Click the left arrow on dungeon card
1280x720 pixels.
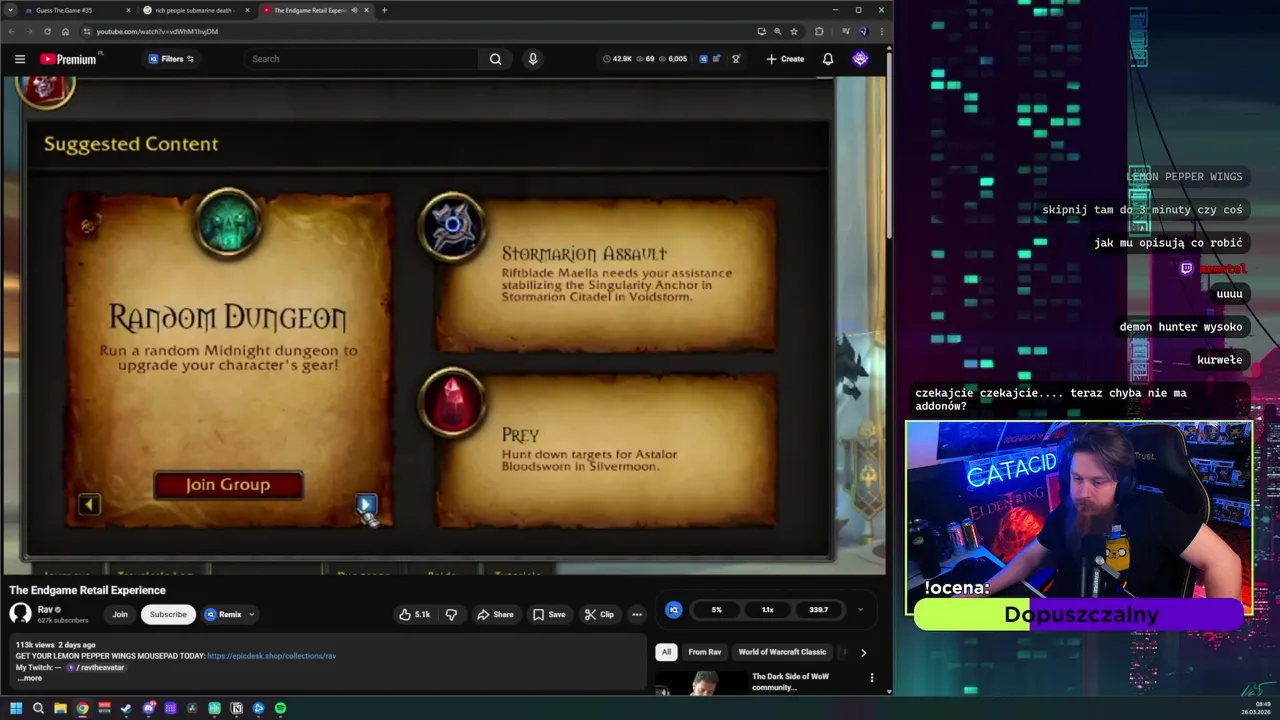tap(89, 505)
